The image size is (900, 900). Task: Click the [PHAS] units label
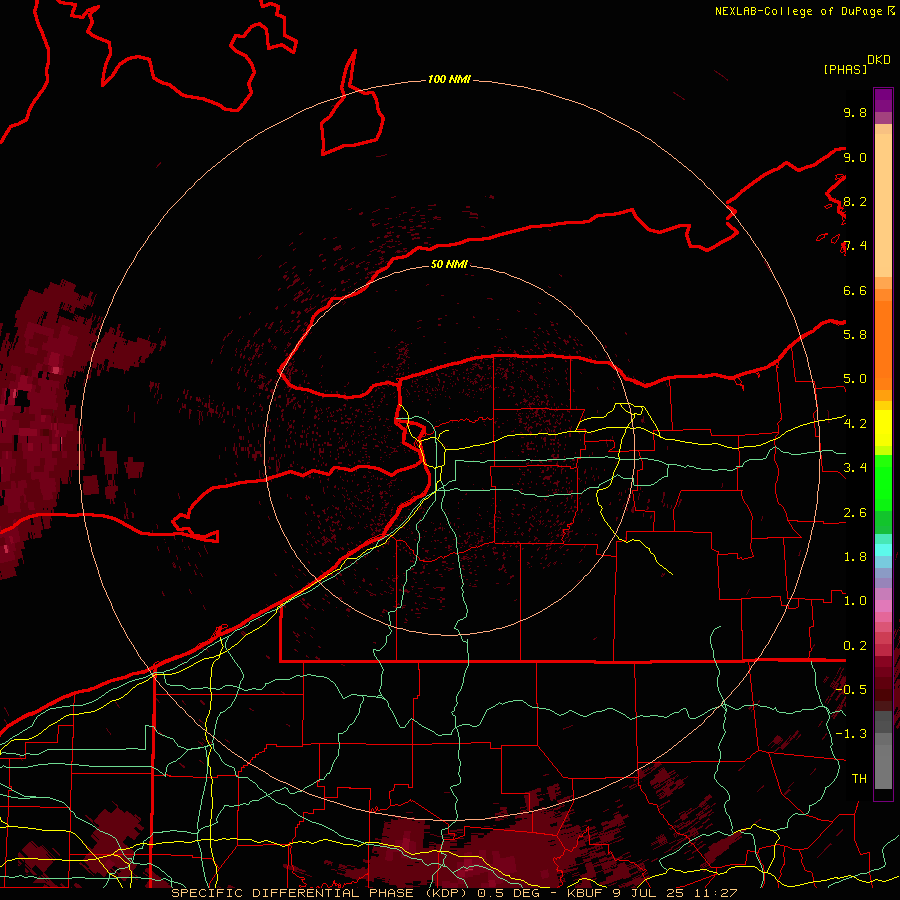pyautogui.click(x=845, y=69)
